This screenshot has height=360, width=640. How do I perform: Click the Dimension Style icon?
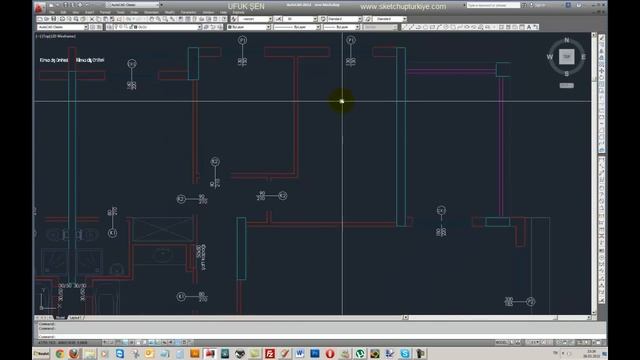pos(278,19)
